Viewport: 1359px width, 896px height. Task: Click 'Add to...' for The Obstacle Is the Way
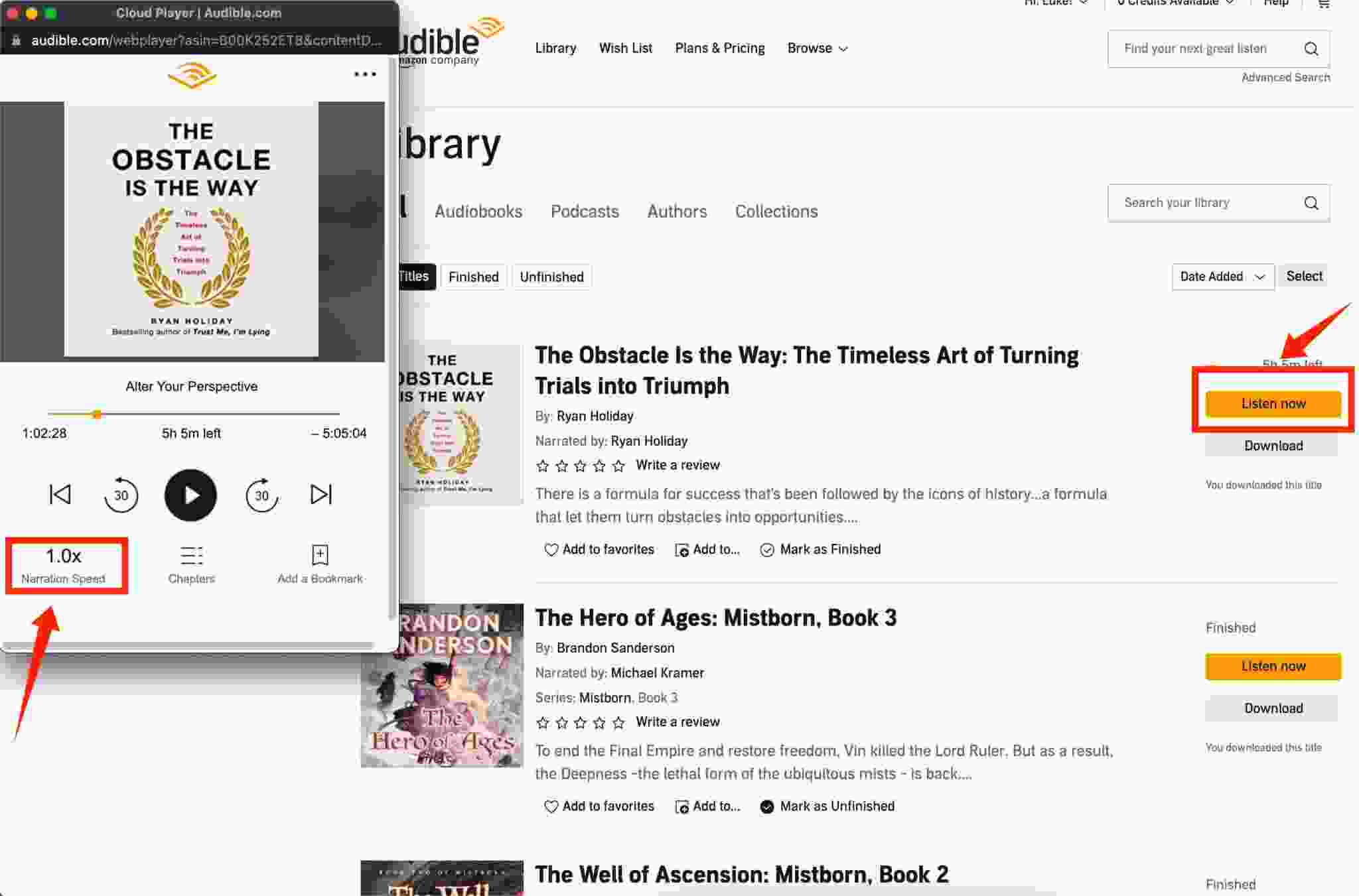(707, 549)
